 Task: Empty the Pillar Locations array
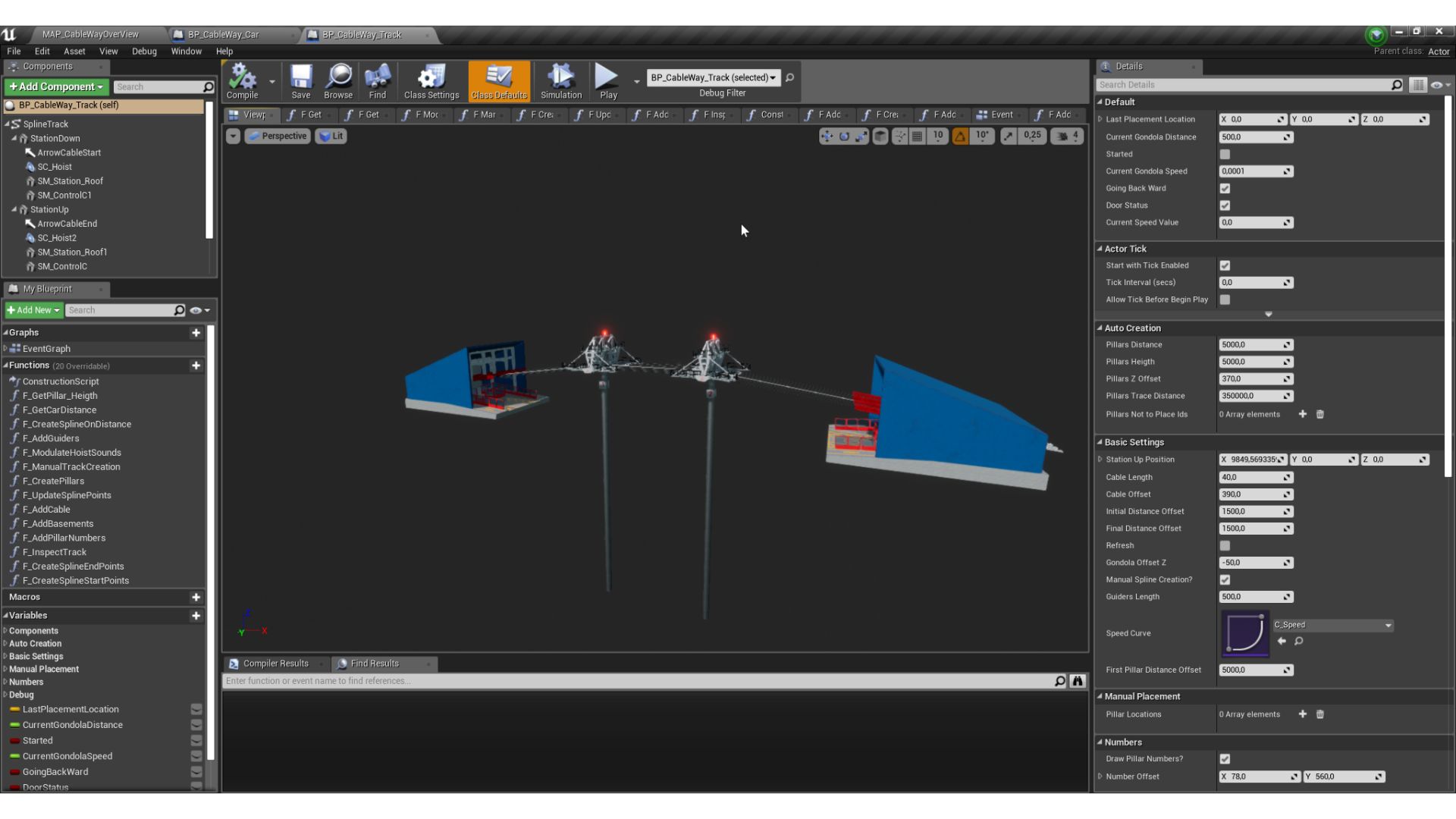click(x=1319, y=714)
